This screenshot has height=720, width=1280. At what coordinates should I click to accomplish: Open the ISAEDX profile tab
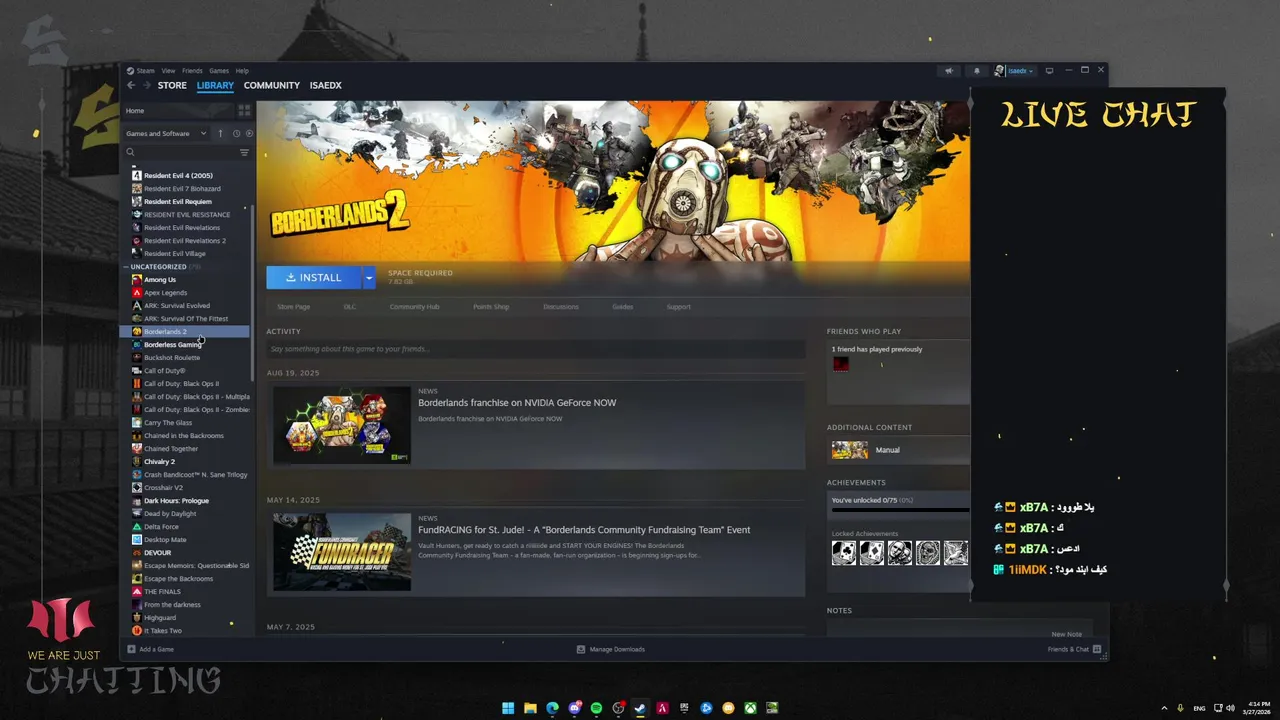[x=326, y=86]
